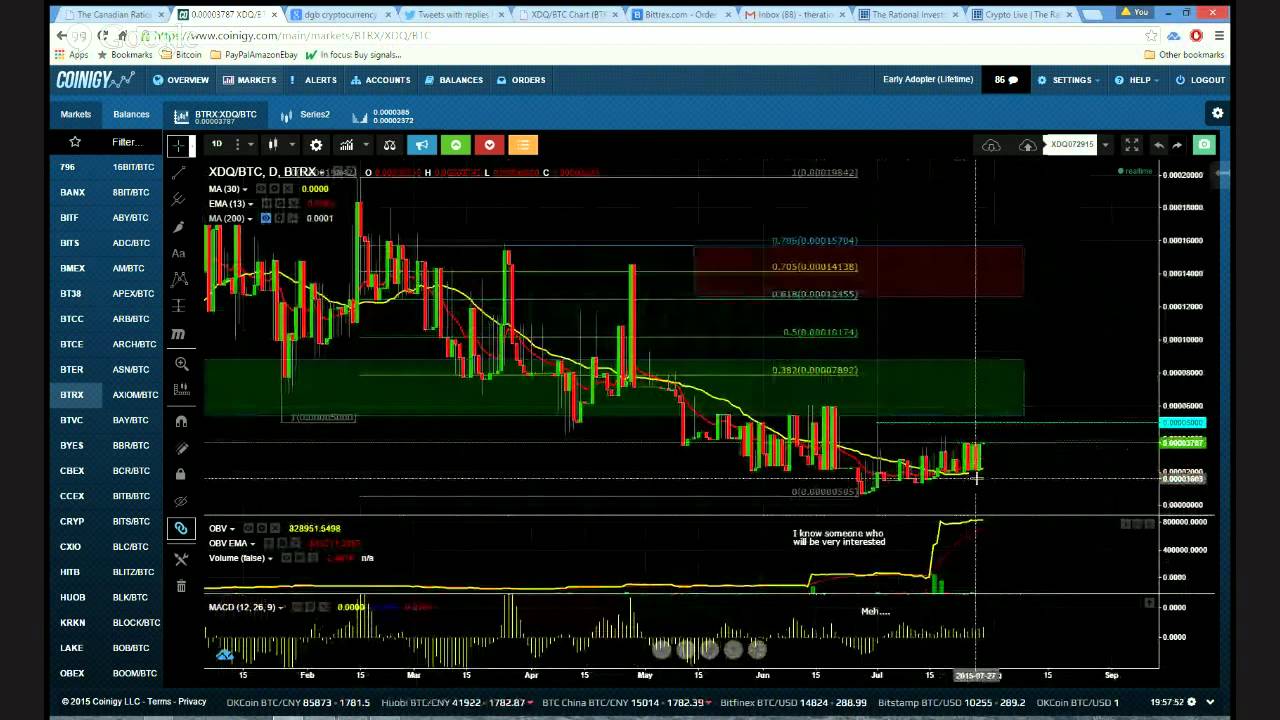Screen dimensions: 1280x720
Task: Open the Help dropdown menu
Action: click(1135, 80)
